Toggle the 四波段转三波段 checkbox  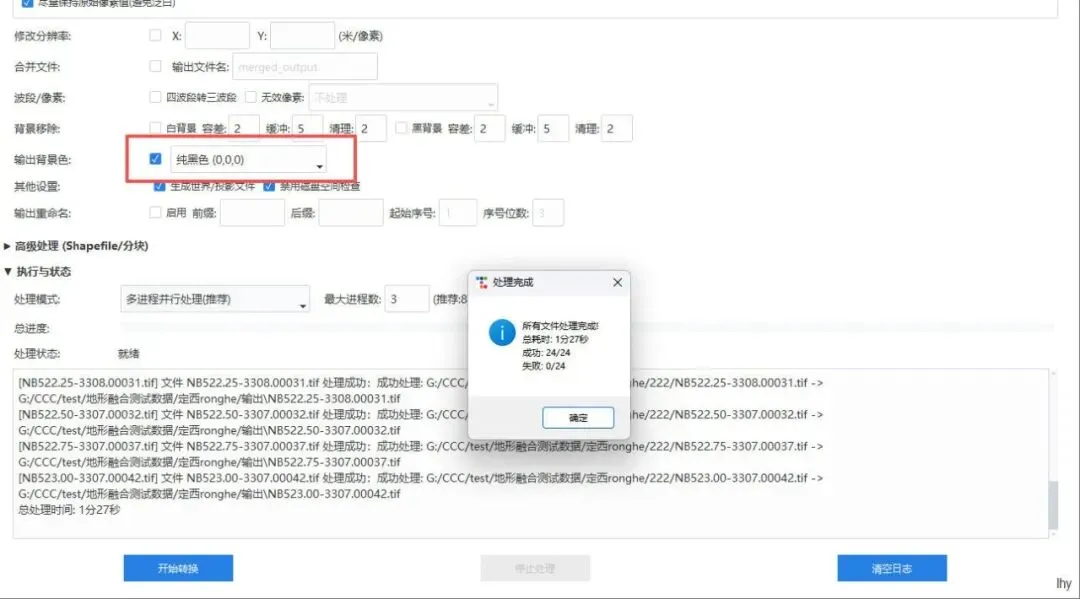click(155, 97)
